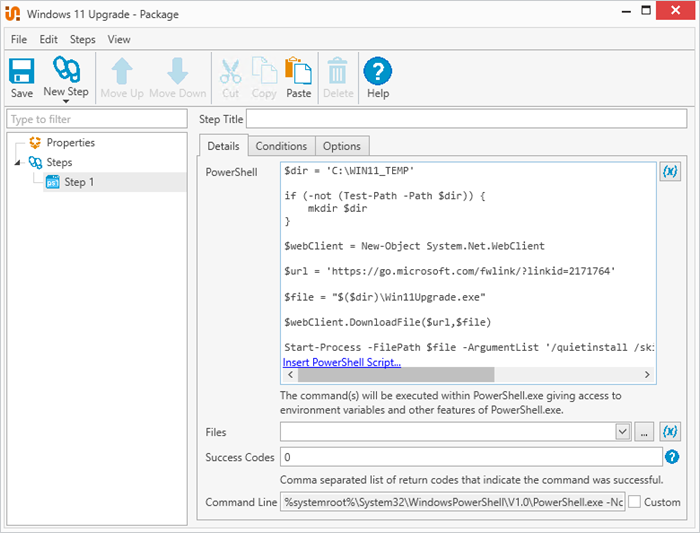The height and width of the screenshot is (533, 700).
Task: Open the Steps menu
Action: [x=82, y=40]
